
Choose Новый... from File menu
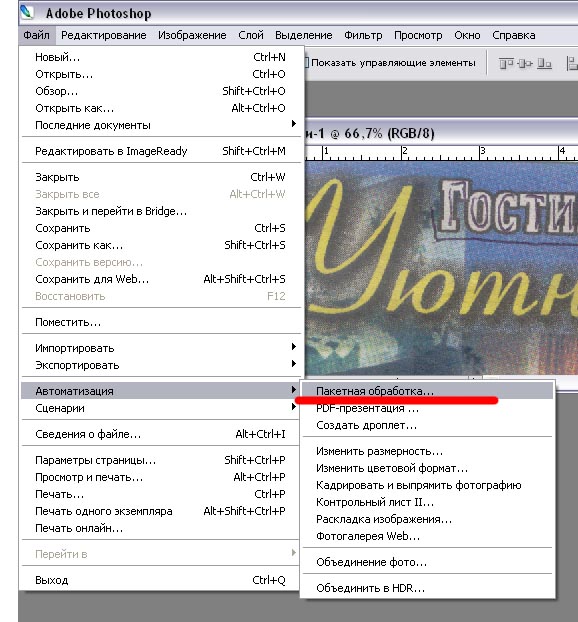tap(161, 57)
